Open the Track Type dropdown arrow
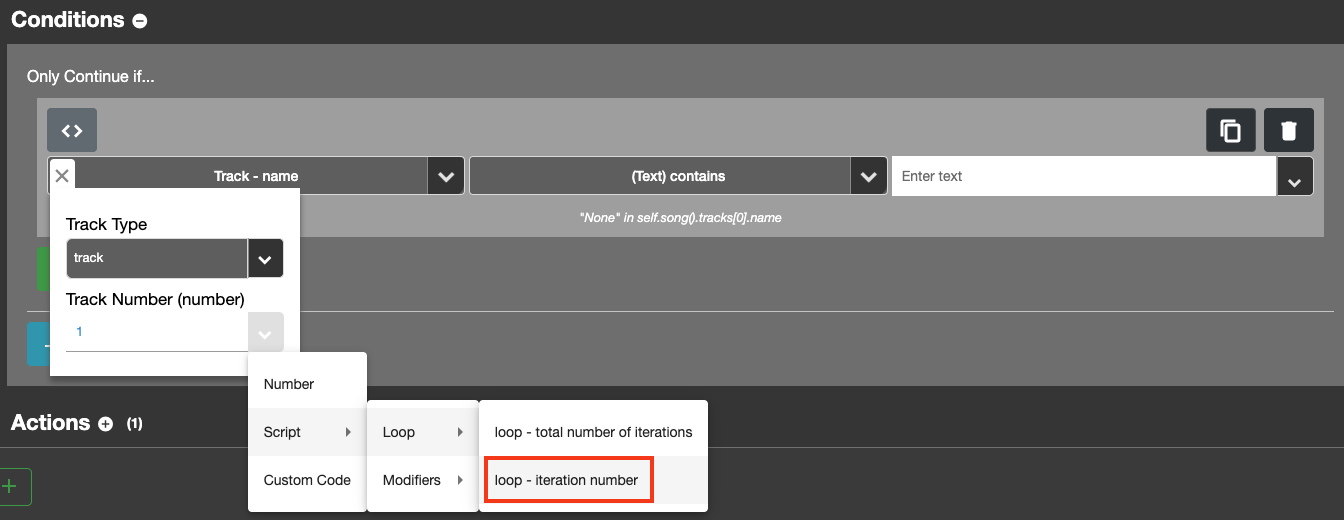 click(x=265, y=258)
